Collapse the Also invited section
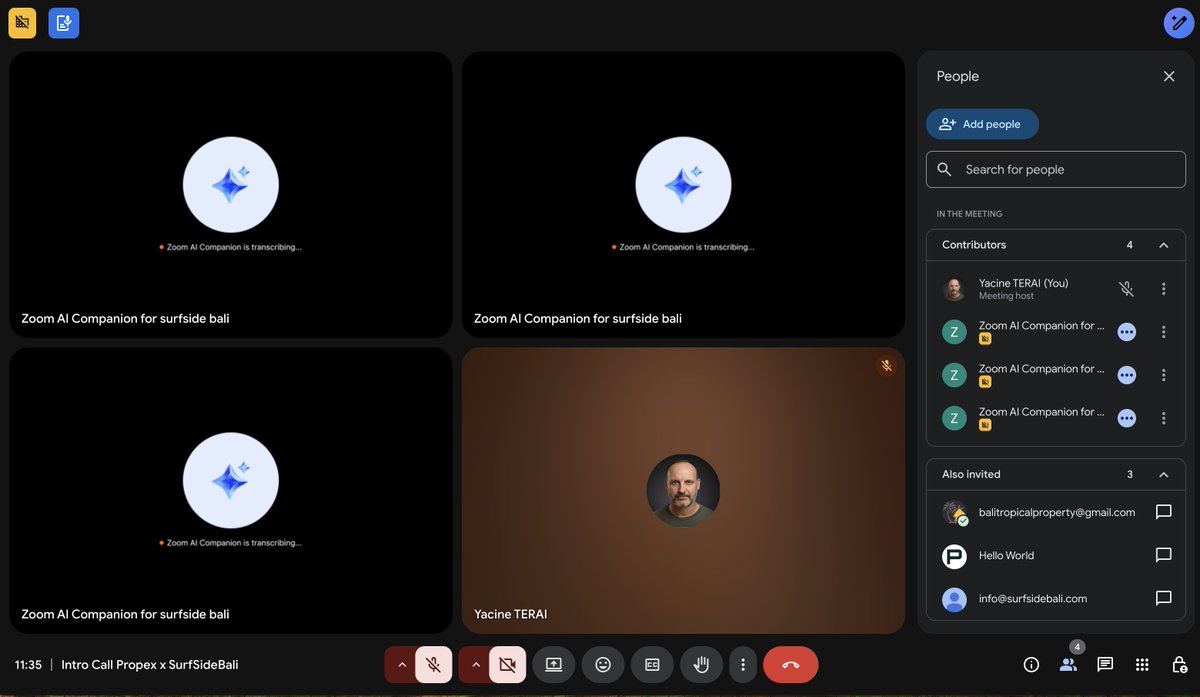 pos(1164,475)
